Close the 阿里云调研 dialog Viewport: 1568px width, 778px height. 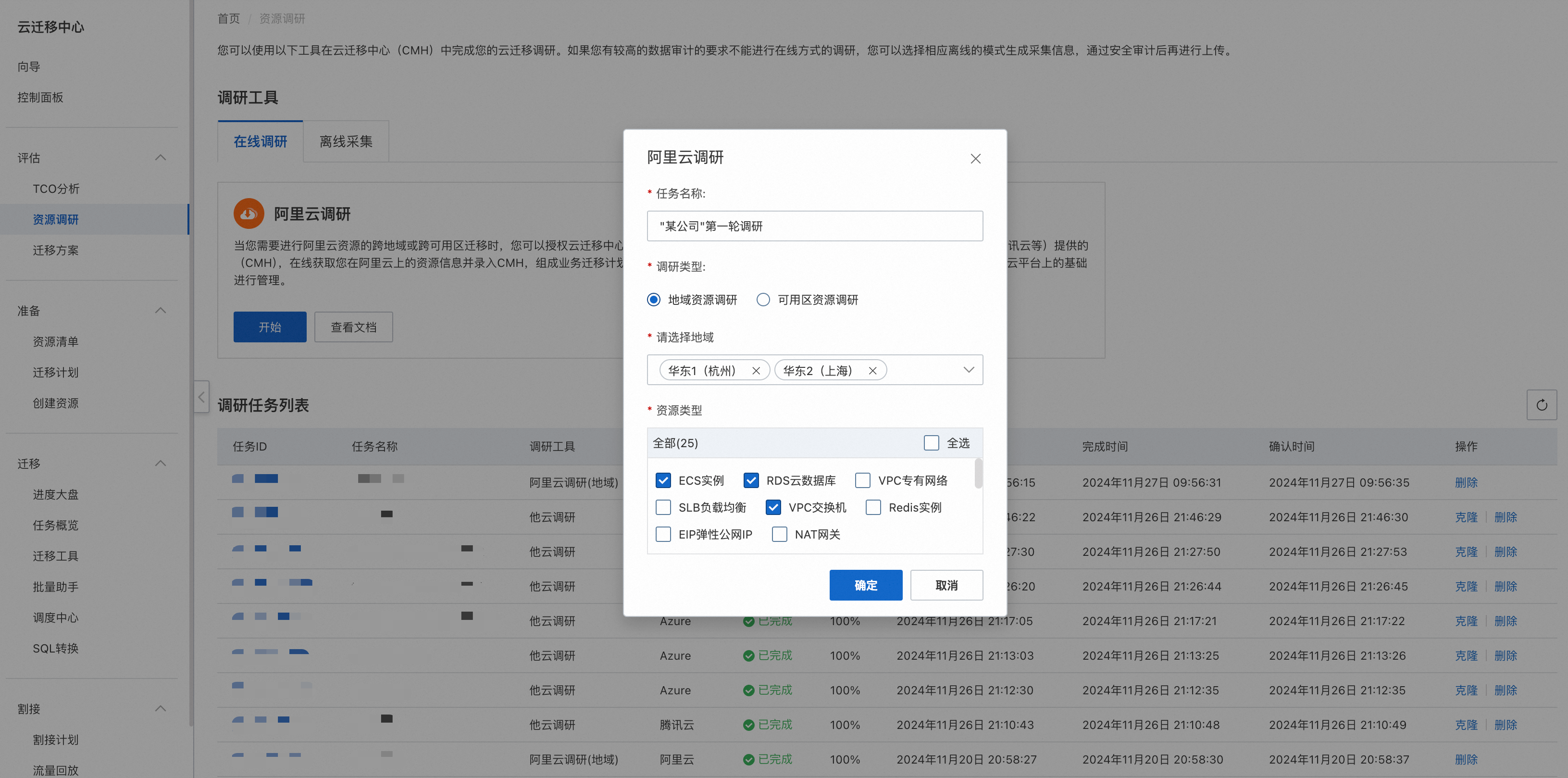click(x=975, y=158)
